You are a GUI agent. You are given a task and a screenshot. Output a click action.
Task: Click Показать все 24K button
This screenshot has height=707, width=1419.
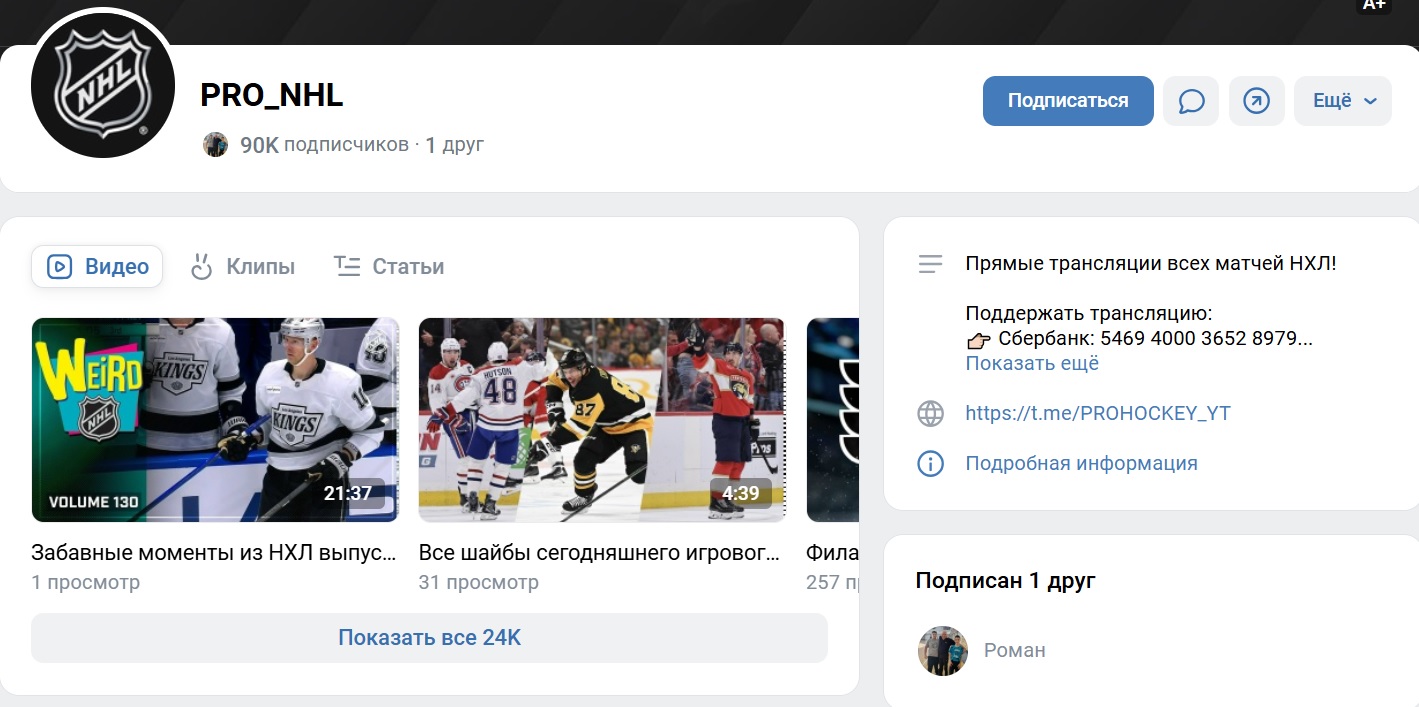[x=429, y=638]
